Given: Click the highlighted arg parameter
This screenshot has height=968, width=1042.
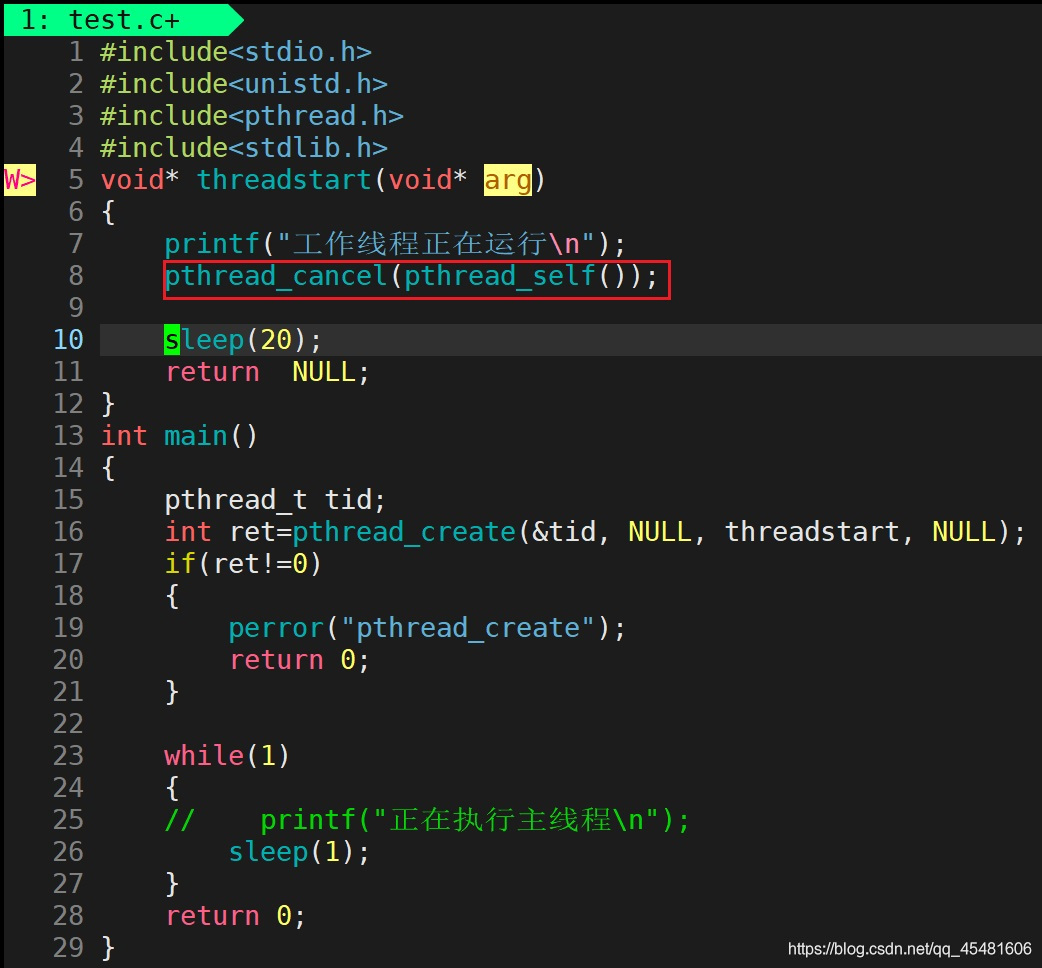Looking at the screenshot, I should pyautogui.click(x=508, y=180).
